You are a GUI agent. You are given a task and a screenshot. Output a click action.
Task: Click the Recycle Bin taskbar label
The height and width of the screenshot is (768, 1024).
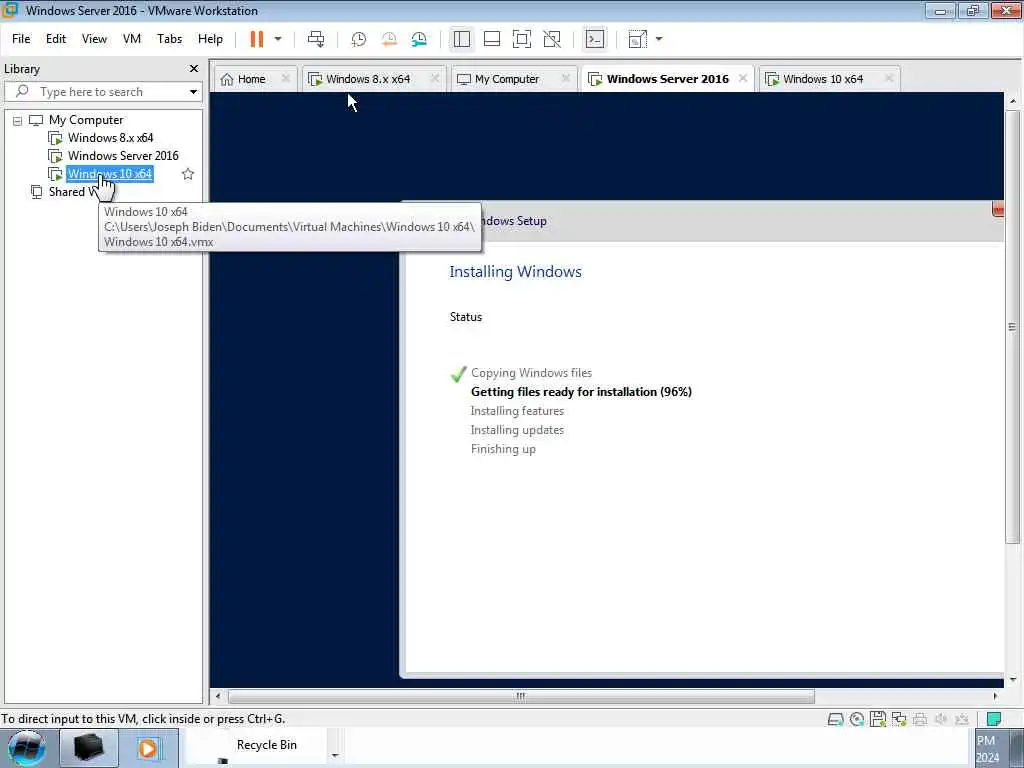point(266,745)
